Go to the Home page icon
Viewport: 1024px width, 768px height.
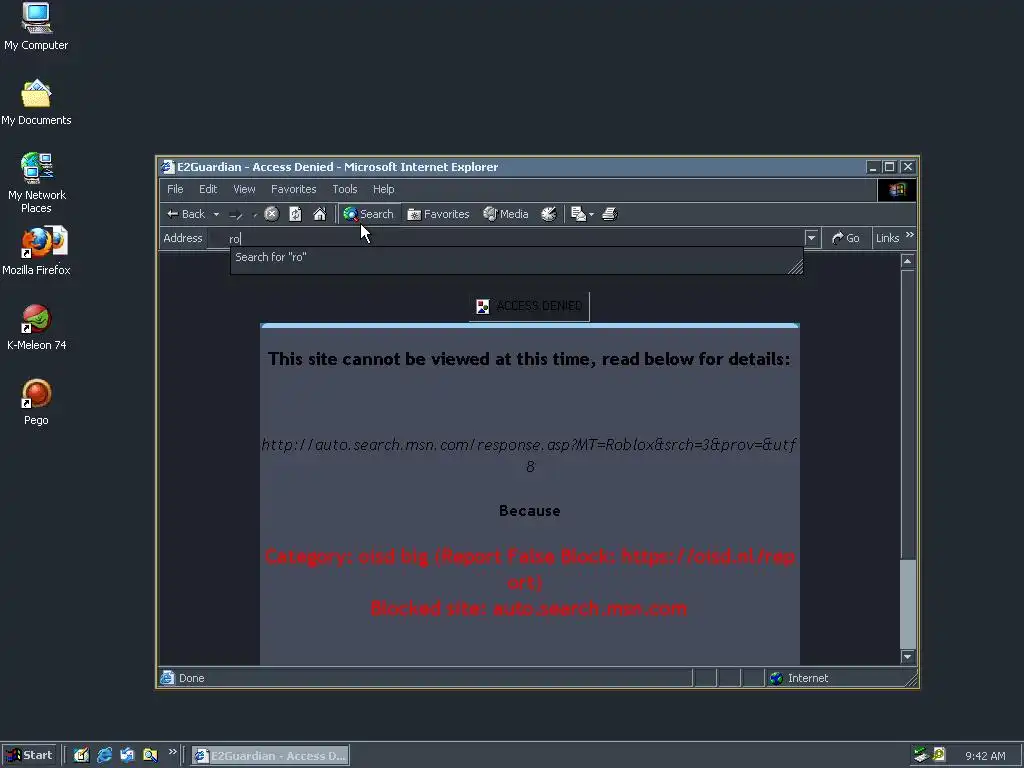tap(319, 214)
